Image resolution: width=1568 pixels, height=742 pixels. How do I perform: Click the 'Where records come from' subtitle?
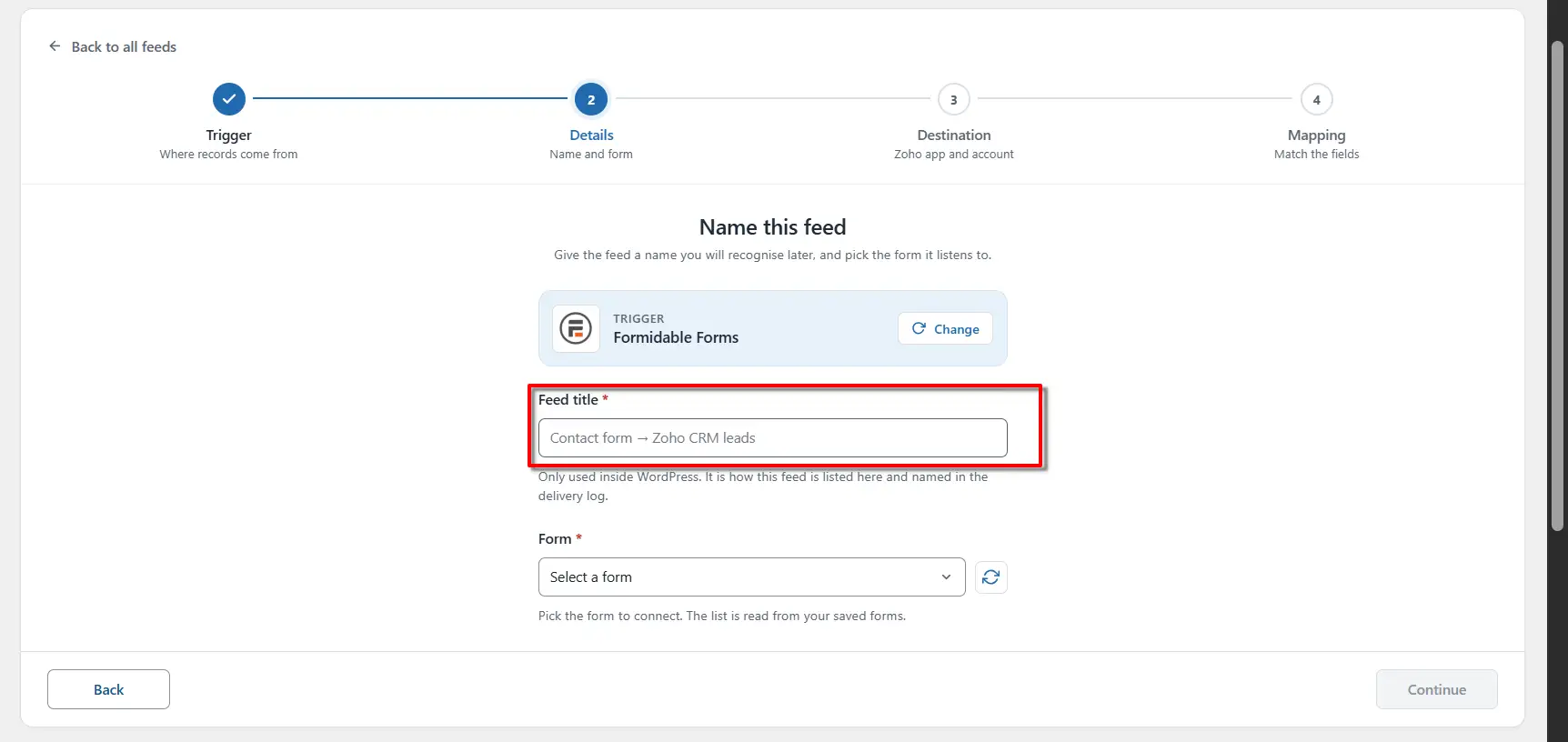[x=229, y=154]
